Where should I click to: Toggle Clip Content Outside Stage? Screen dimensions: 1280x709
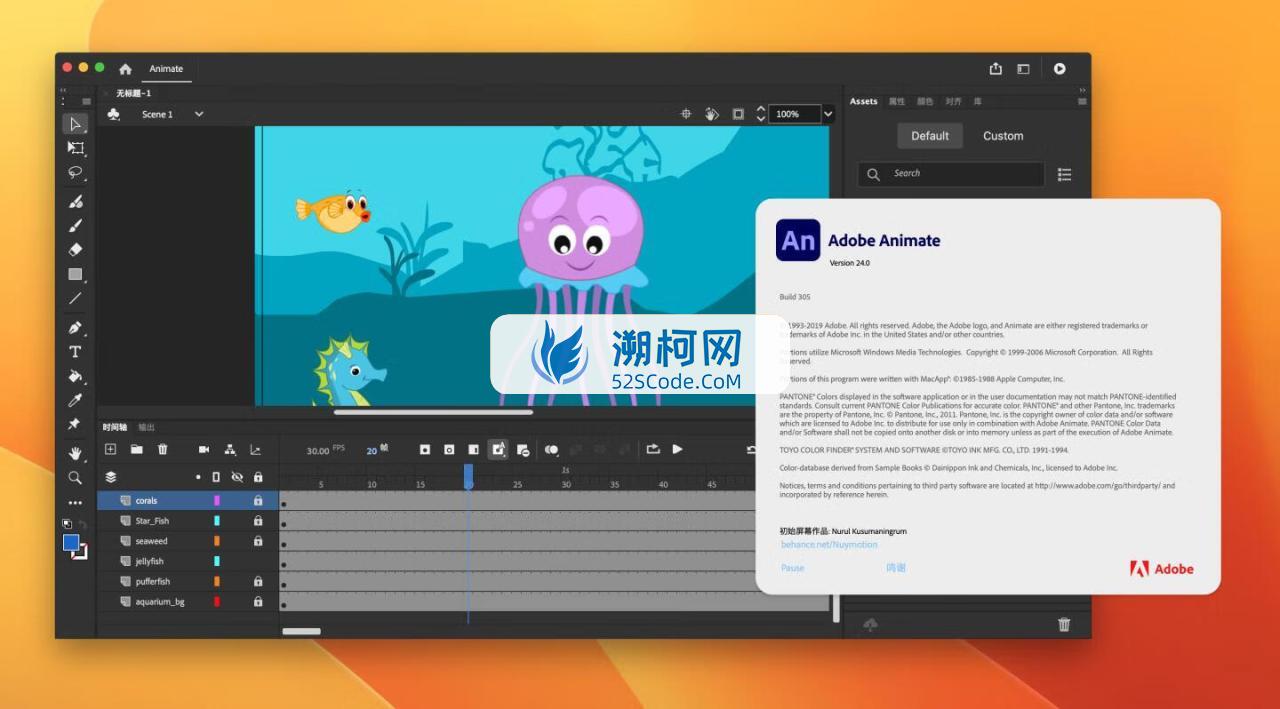coord(738,114)
